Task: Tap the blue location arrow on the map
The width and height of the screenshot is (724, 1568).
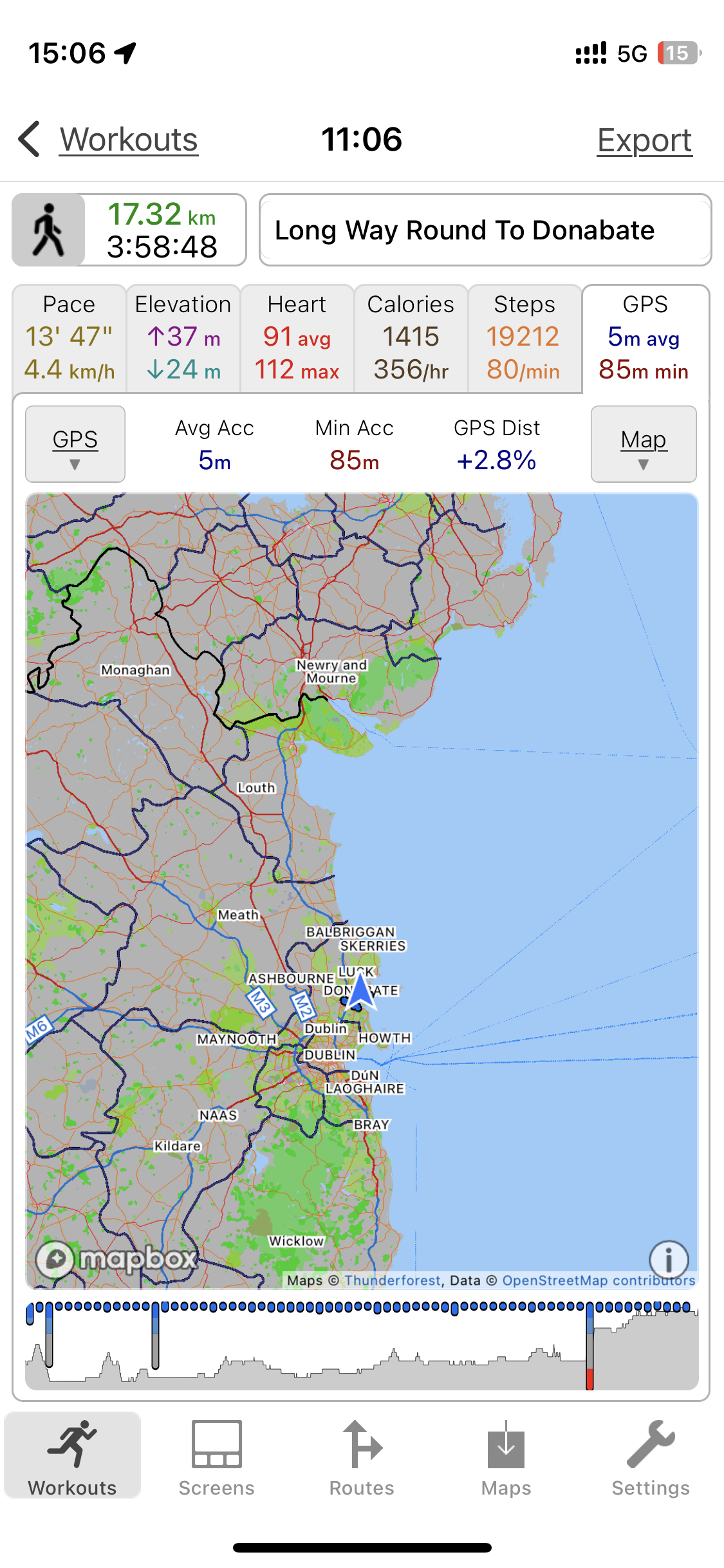Action: pos(360,992)
